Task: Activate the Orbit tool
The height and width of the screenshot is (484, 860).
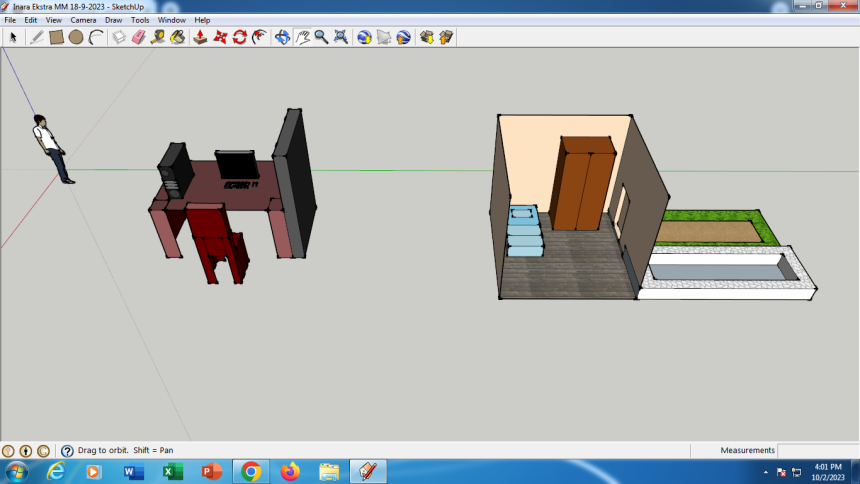Action: [x=282, y=37]
